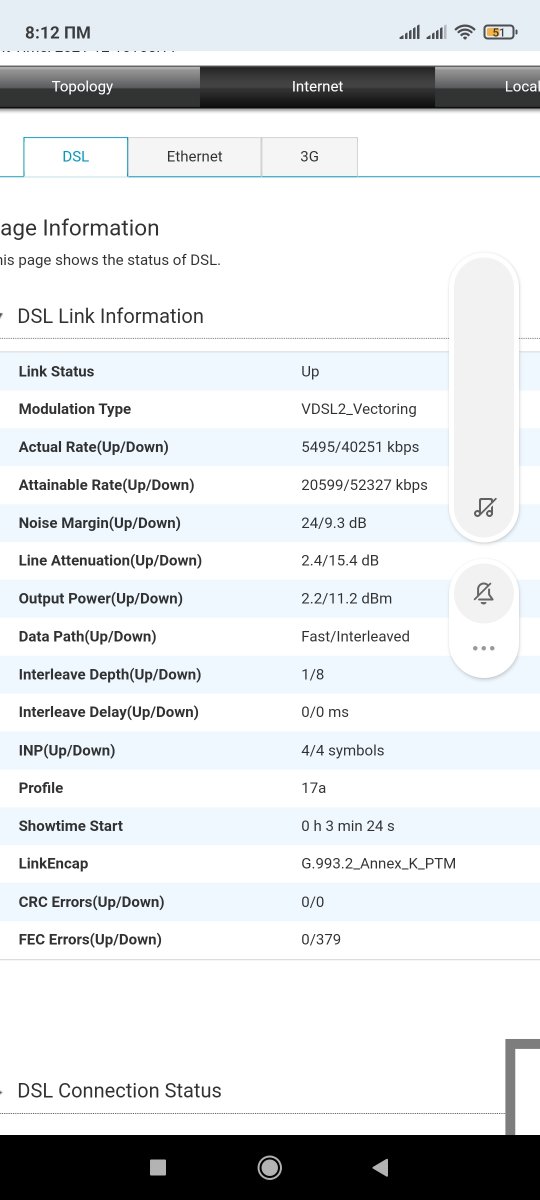Viewport: 540px width, 1200px height.
Task: Tap the Modulation Type row label
Action: coord(75,409)
